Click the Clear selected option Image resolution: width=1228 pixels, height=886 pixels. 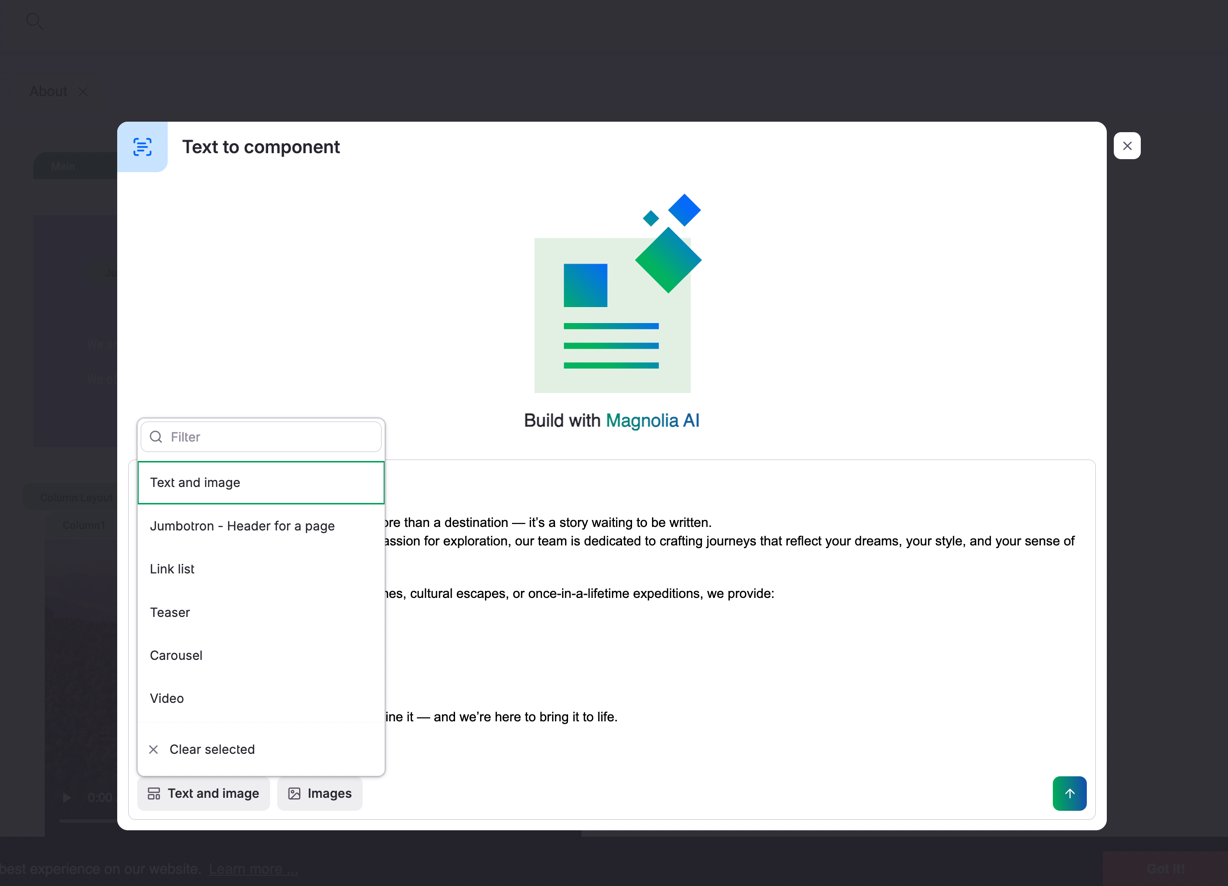click(x=212, y=748)
